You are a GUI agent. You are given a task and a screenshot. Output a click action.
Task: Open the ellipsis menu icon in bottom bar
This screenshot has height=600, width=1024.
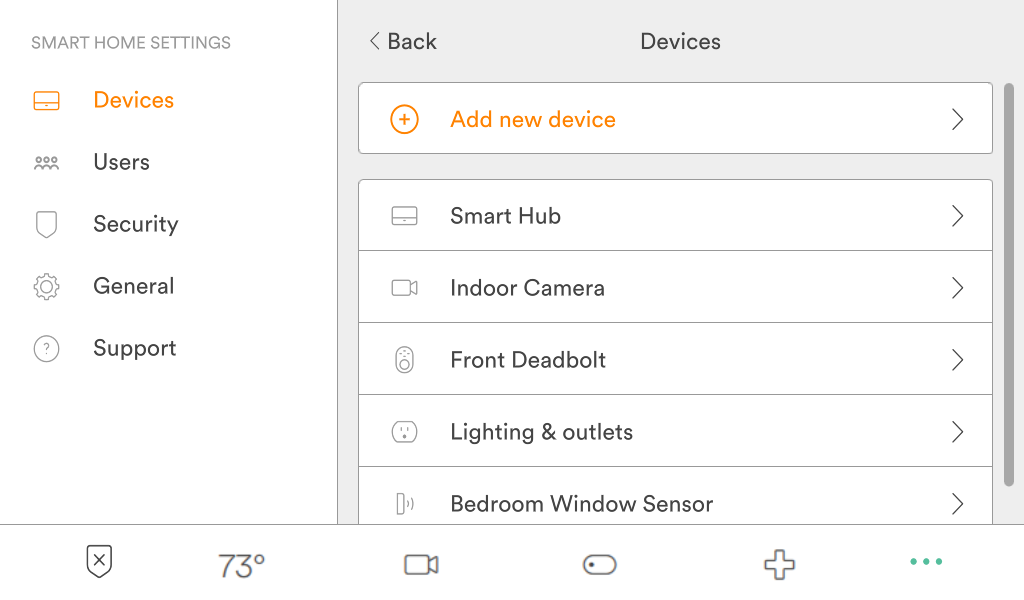click(926, 563)
